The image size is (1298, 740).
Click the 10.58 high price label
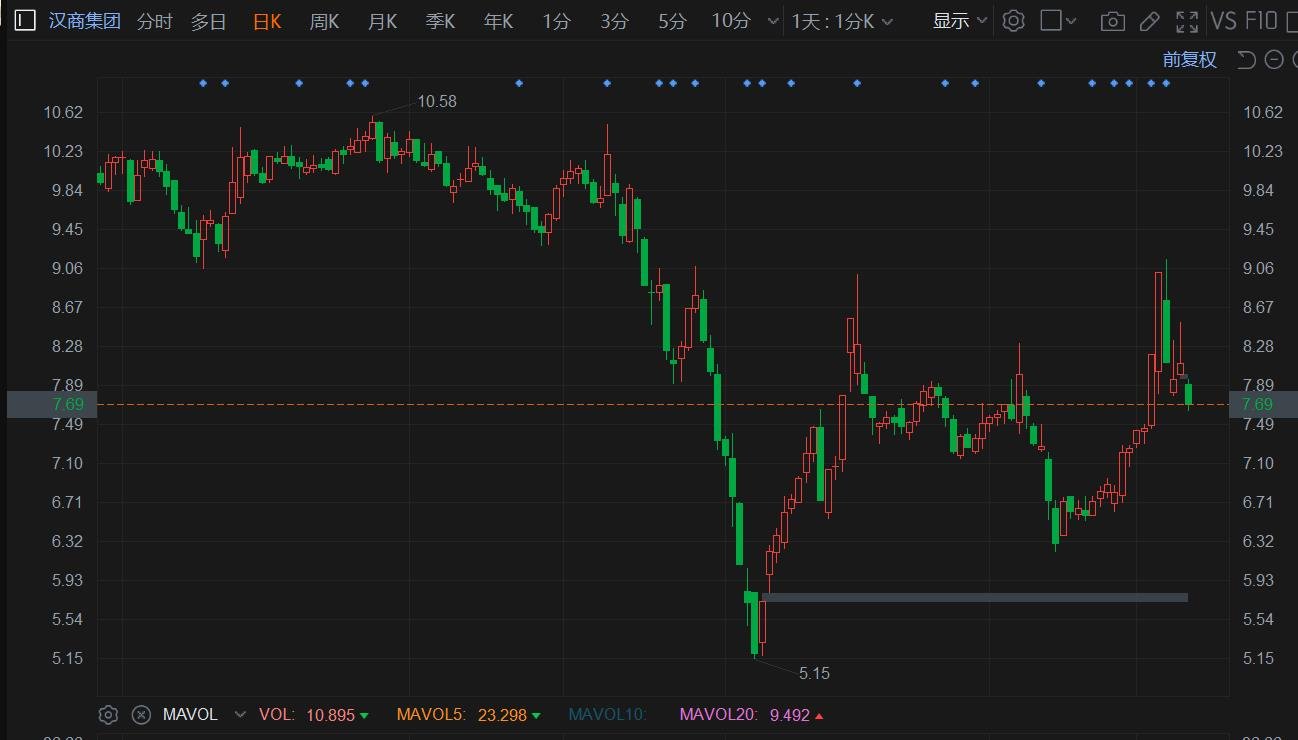(x=437, y=101)
